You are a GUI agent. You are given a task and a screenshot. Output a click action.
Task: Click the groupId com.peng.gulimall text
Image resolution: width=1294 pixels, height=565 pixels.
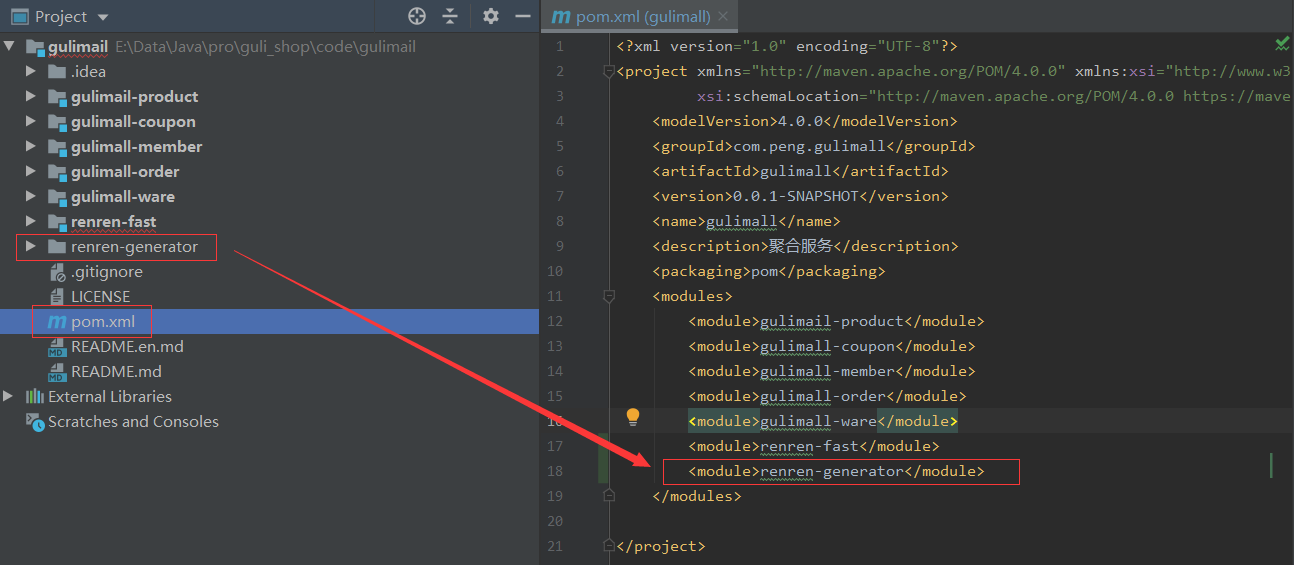tap(811, 146)
